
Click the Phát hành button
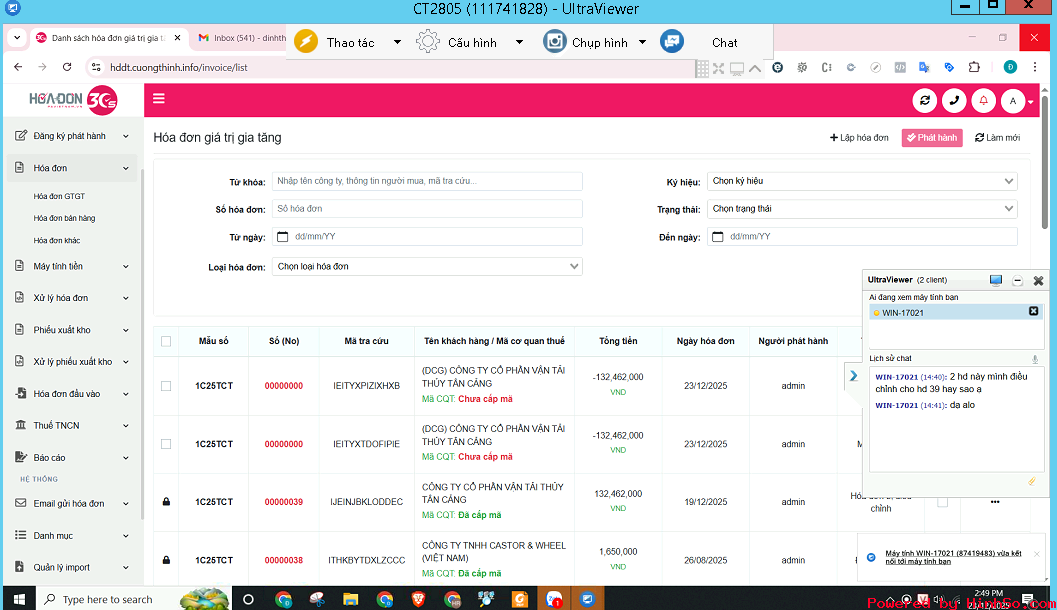(931, 138)
